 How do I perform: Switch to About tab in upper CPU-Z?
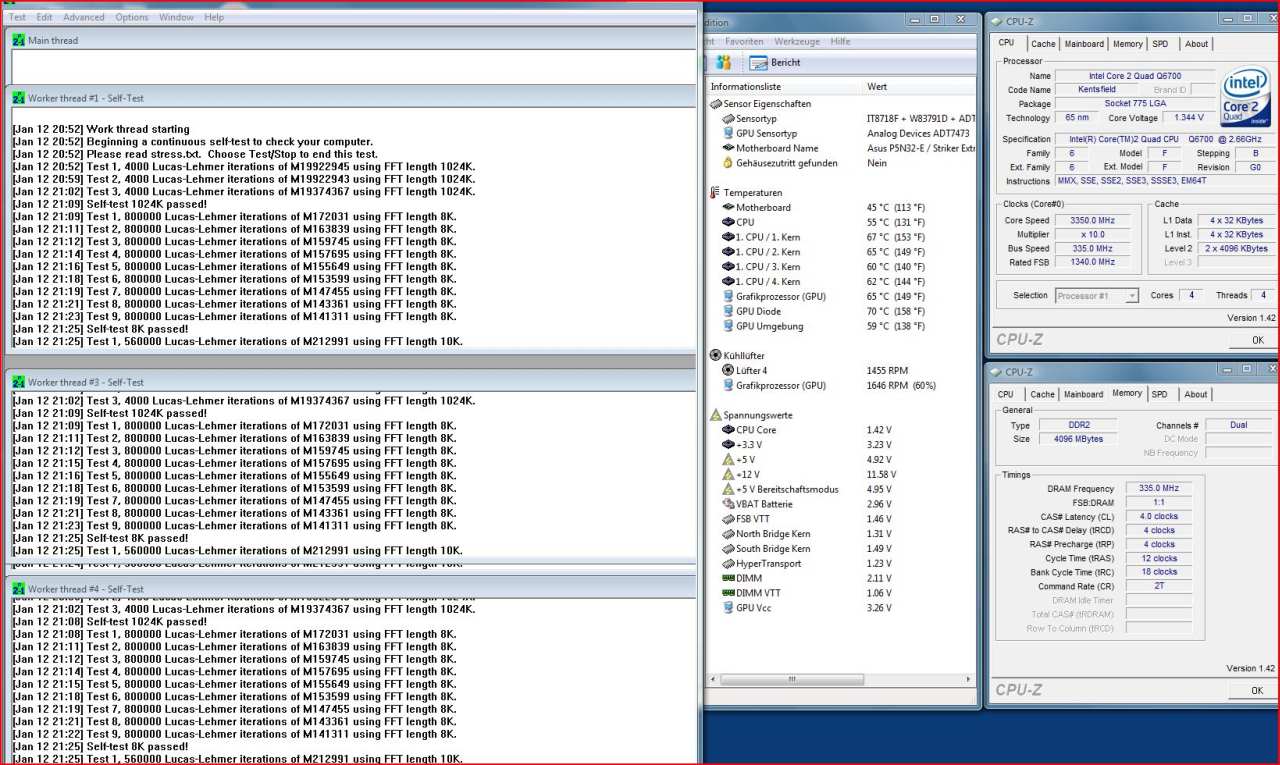(x=1196, y=44)
